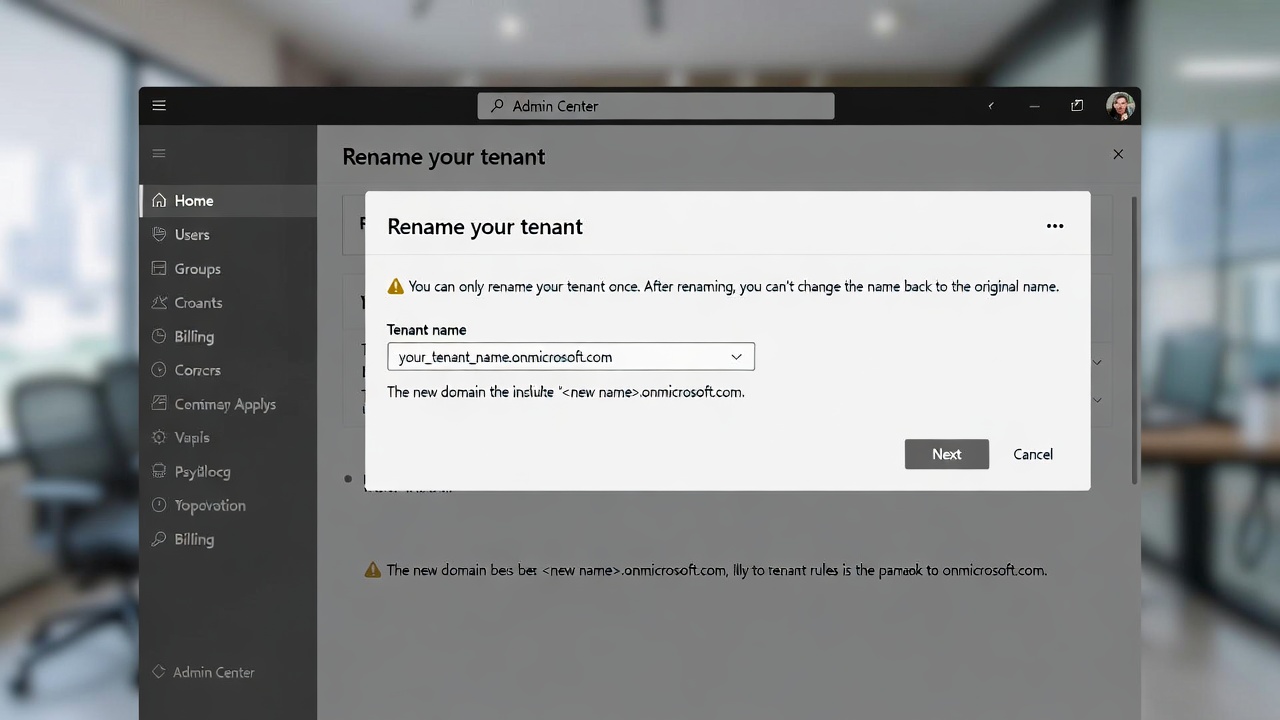This screenshot has width=1280, height=720.
Task: Expand the upper chevron on right side
Action: 1097,362
